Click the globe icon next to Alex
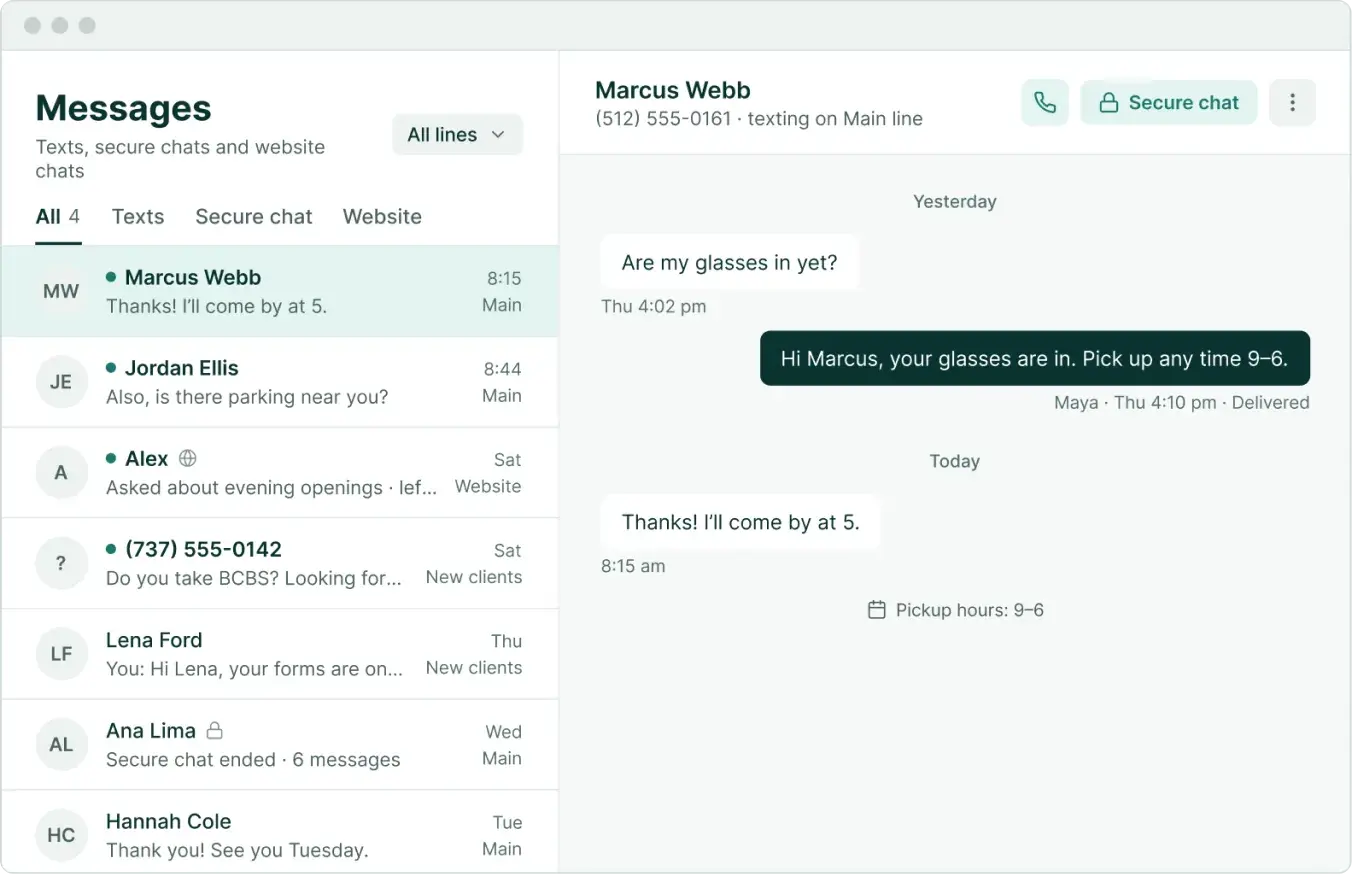Viewport: 1352px width, 874px height. (187, 458)
